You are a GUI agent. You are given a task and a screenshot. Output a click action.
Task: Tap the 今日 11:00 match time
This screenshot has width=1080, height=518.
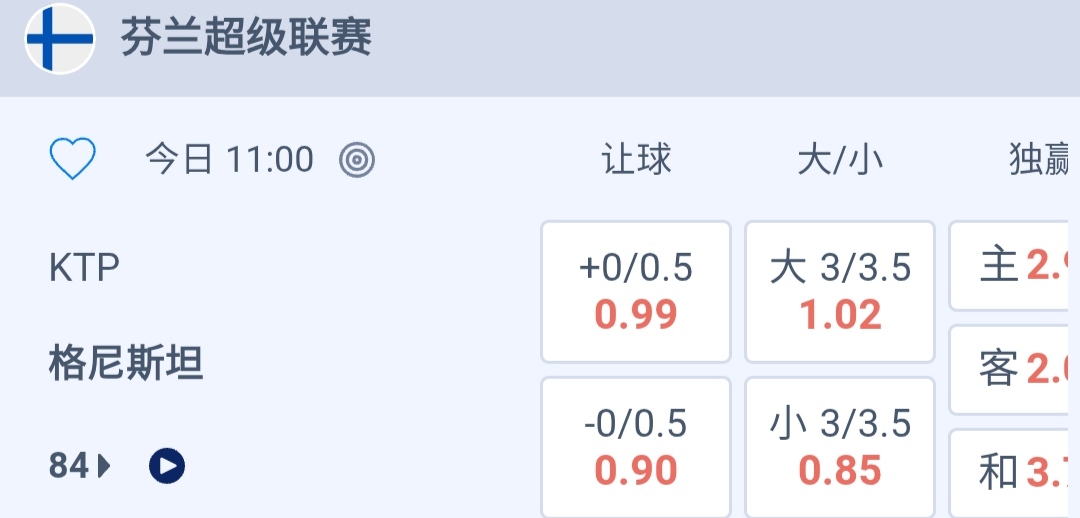pyautogui.click(x=230, y=159)
